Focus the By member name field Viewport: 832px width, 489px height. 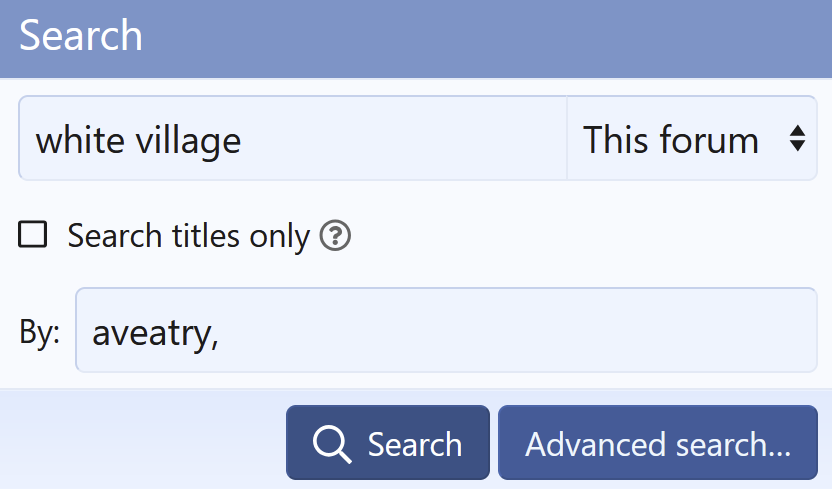click(446, 330)
